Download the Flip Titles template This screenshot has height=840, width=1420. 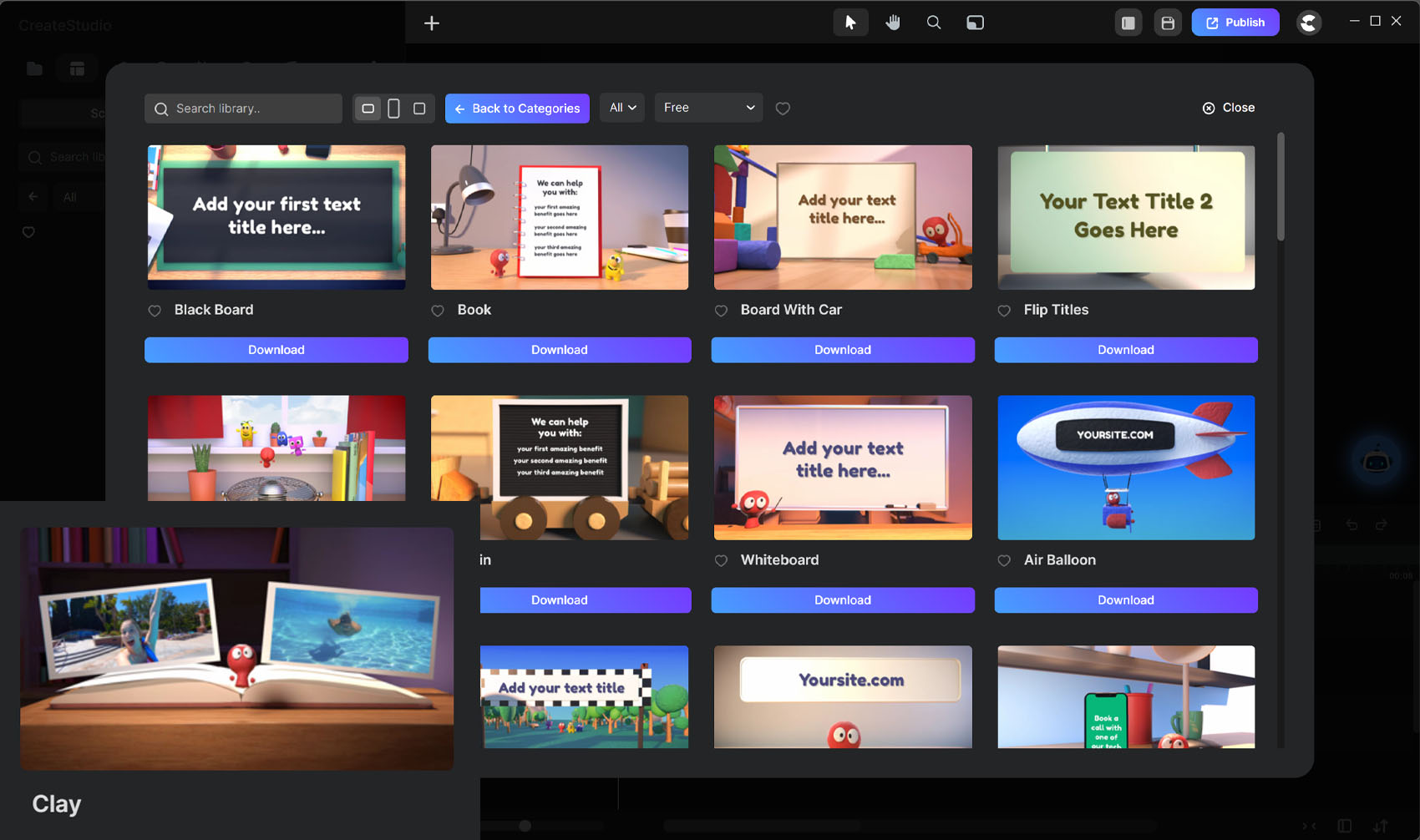(1125, 350)
